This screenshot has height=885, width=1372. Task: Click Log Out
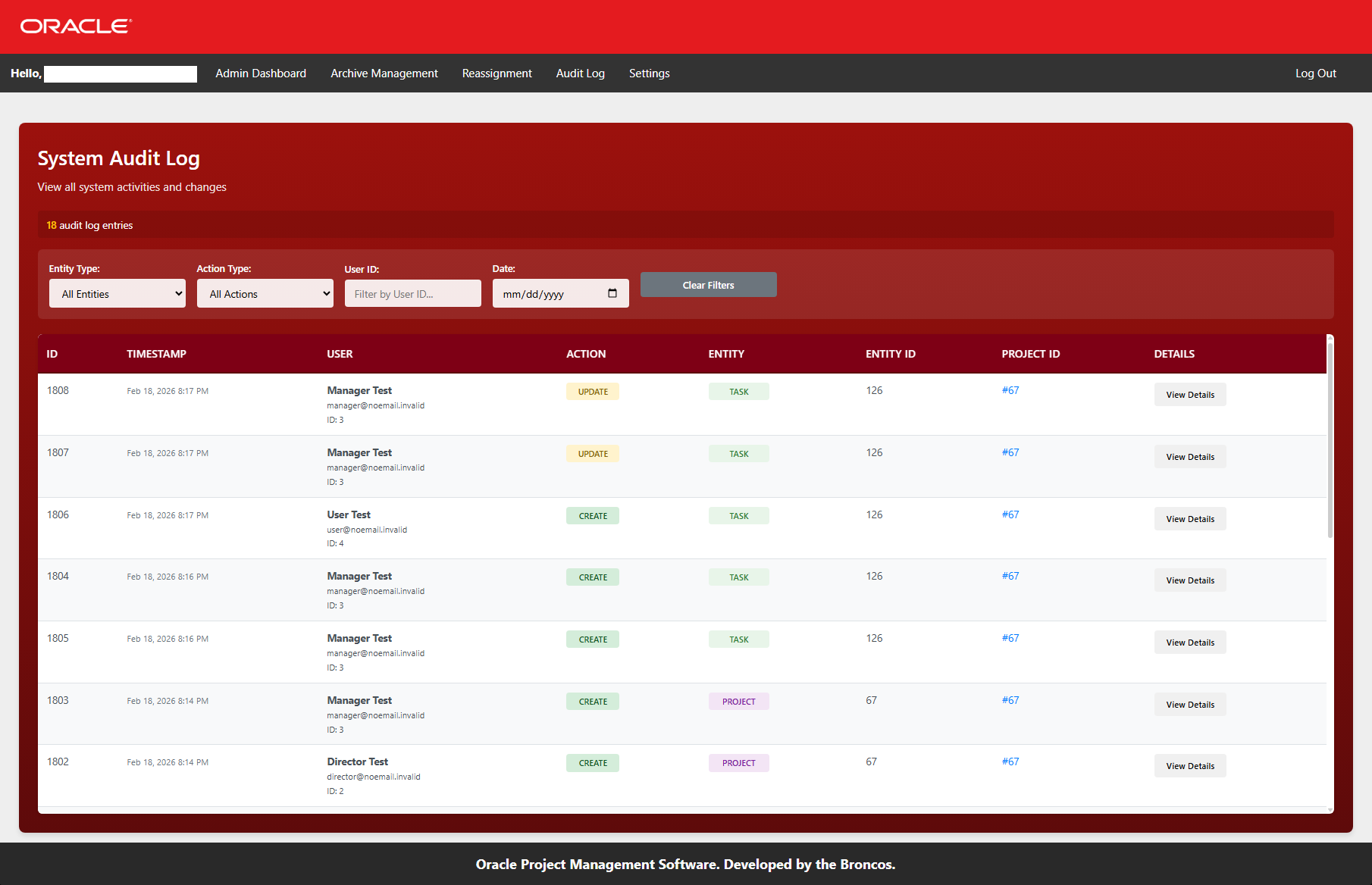click(x=1315, y=73)
